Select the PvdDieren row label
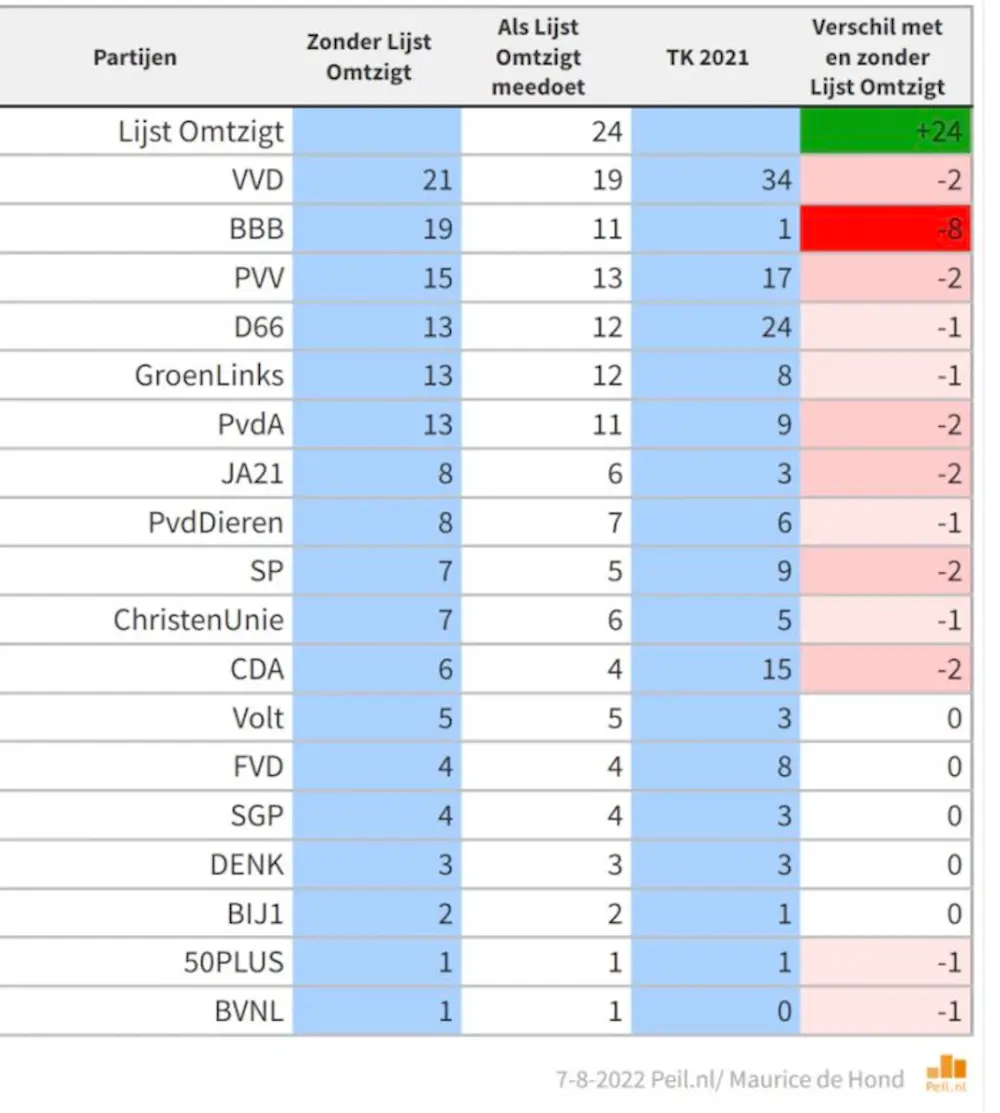Image resolution: width=1000 pixels, height=1113 pixels. [x=216, y=522]
